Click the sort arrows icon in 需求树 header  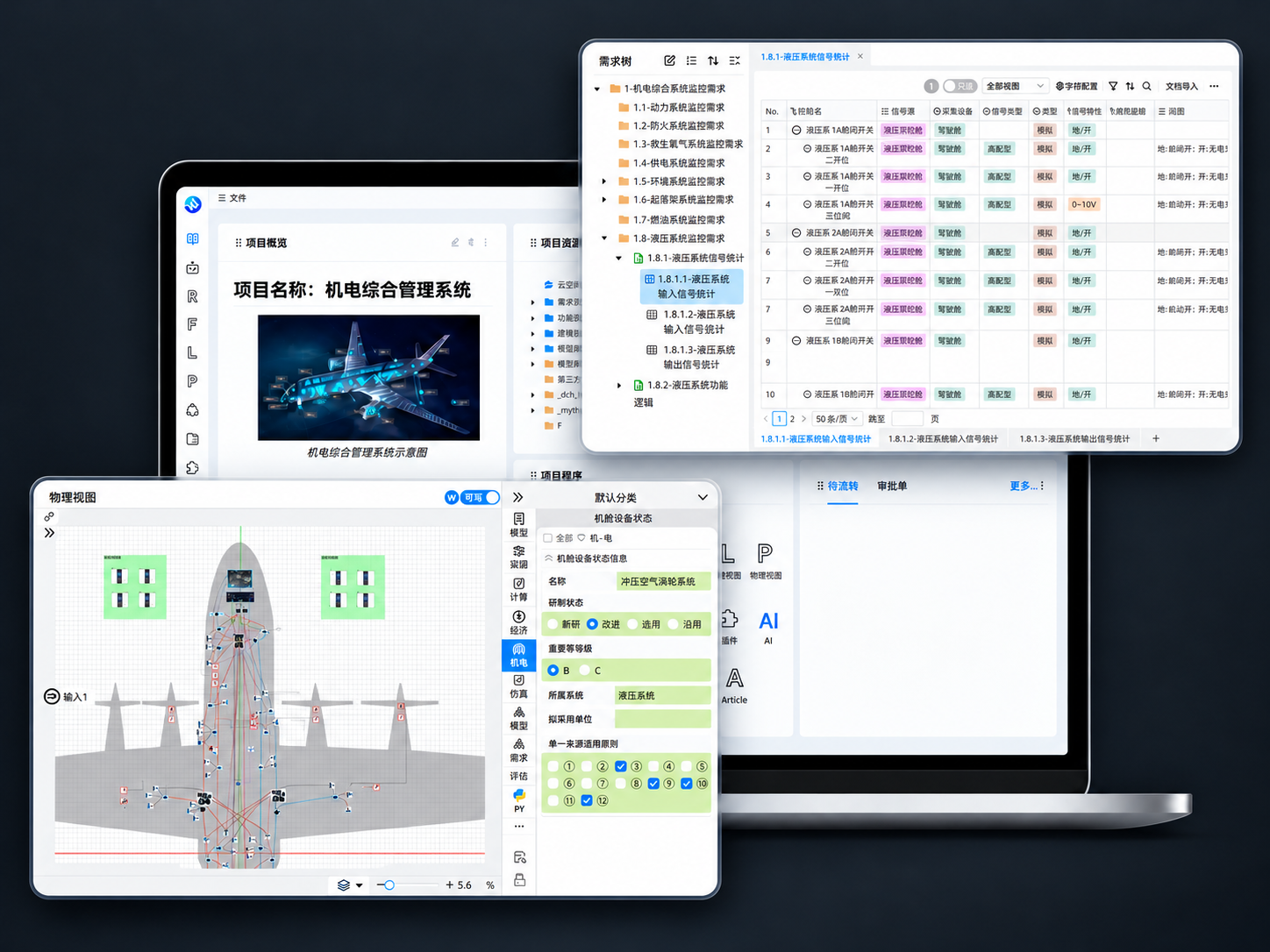713,60
